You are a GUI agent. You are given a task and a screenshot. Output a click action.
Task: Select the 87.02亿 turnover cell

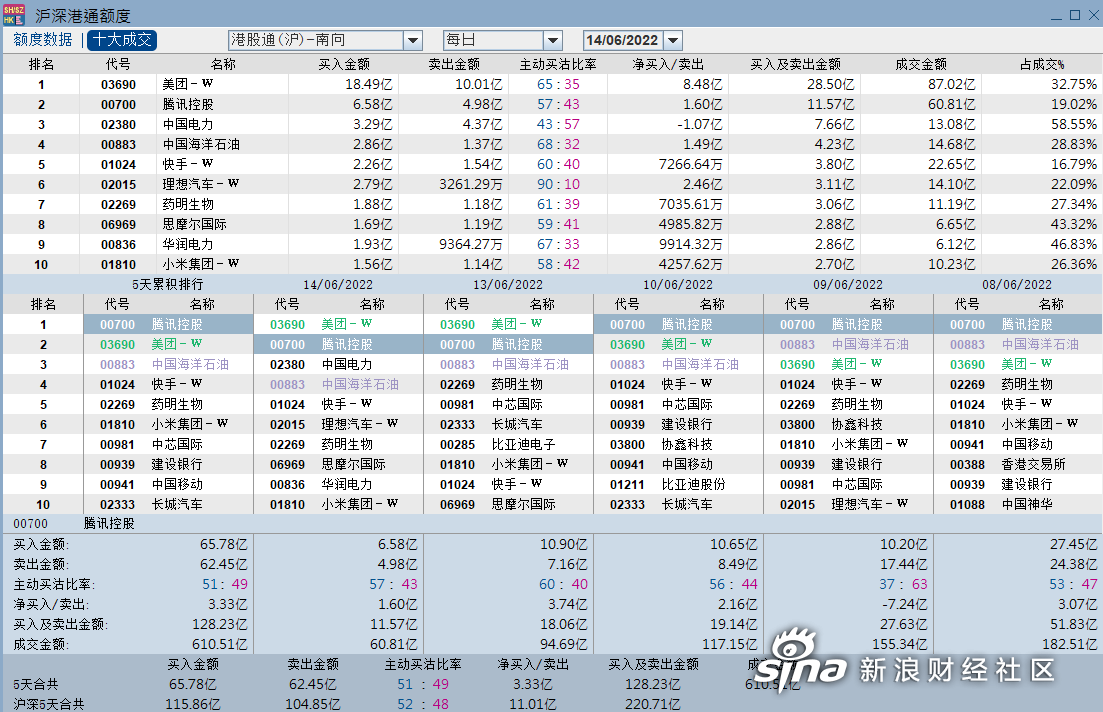pyautogui.click(x=952, y=84)
